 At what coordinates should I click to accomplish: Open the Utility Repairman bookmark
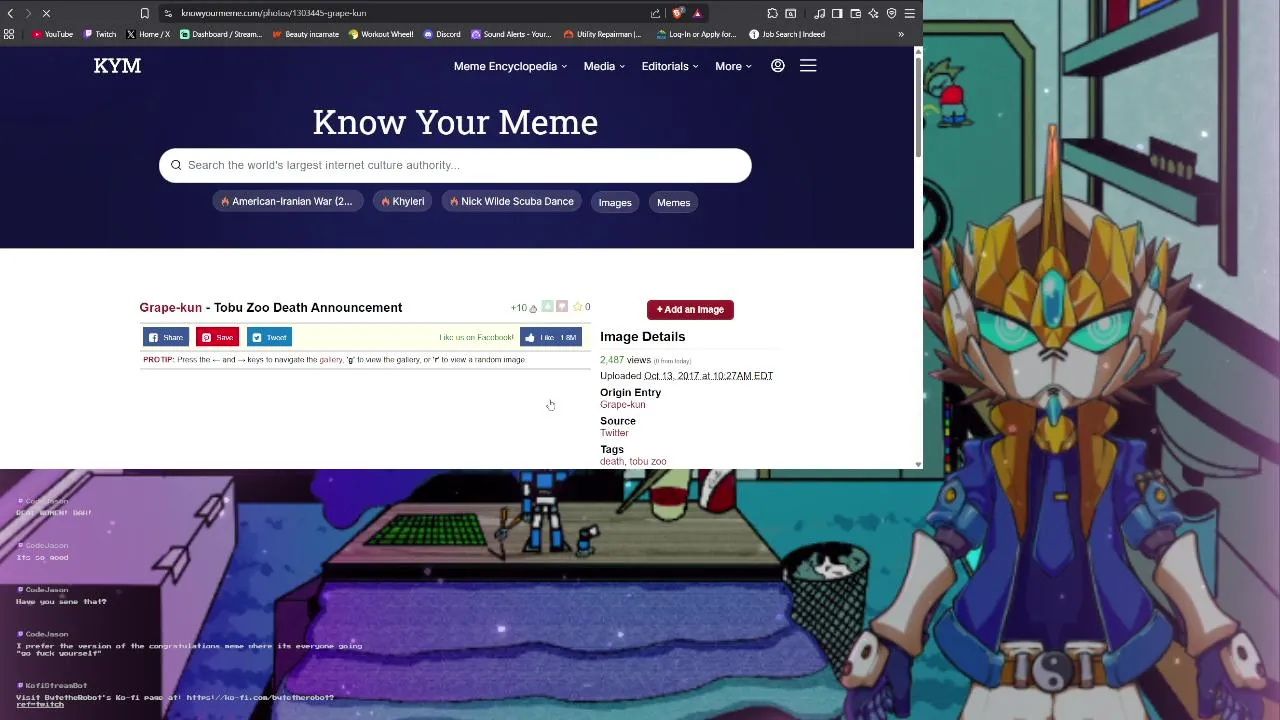coord(603,34)
